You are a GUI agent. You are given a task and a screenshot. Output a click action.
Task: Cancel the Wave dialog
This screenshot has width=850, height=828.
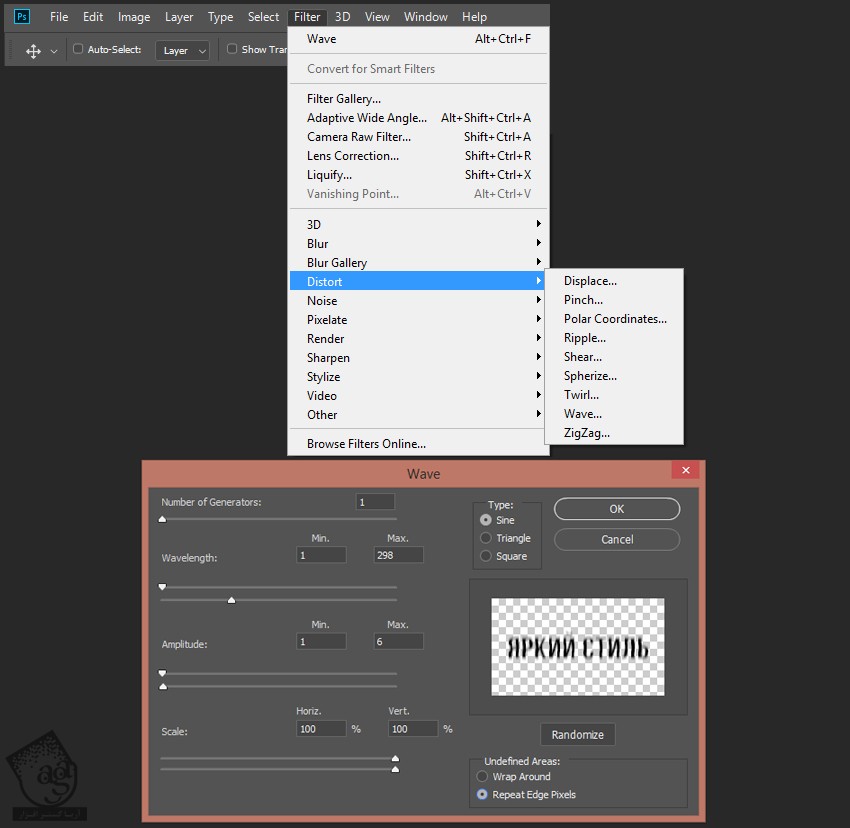click(x=616, y=539)
